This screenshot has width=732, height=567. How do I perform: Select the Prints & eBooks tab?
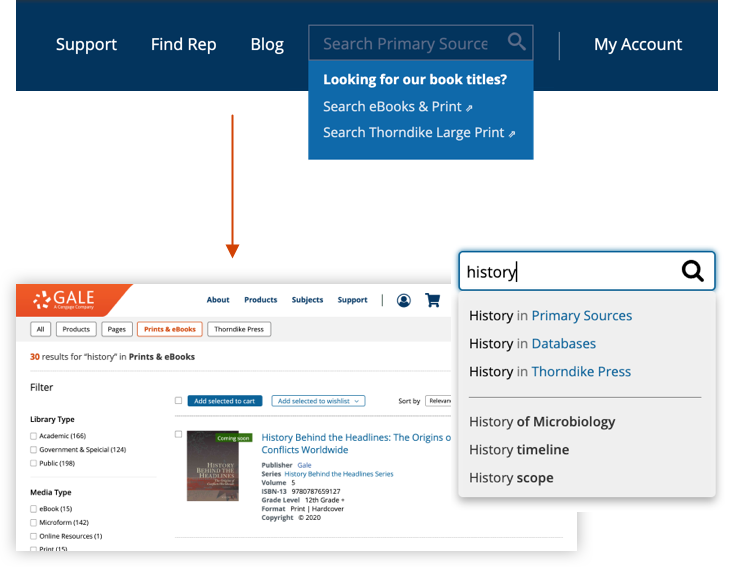coord(170,329)
